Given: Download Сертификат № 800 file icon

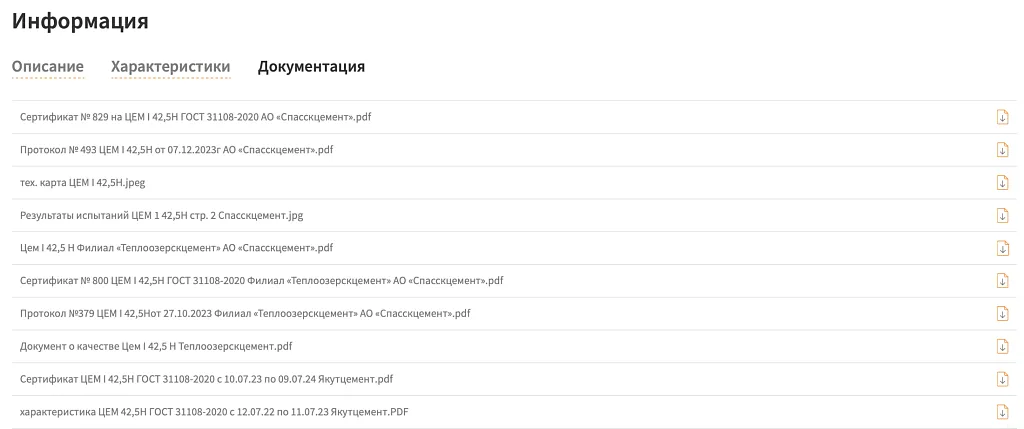Looking at the screenshot, I should (1002, 280).
